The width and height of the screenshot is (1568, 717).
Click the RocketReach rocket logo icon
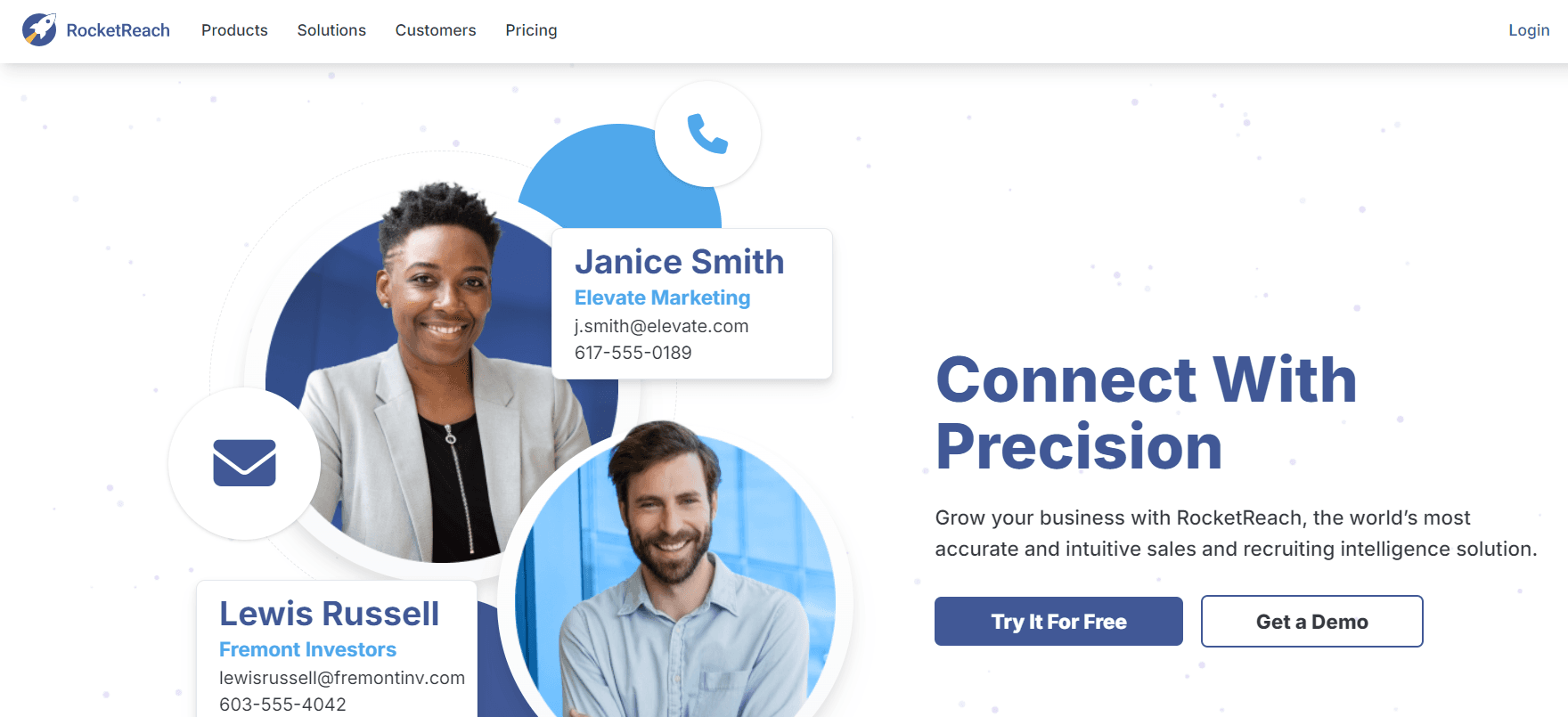point(39,29)
